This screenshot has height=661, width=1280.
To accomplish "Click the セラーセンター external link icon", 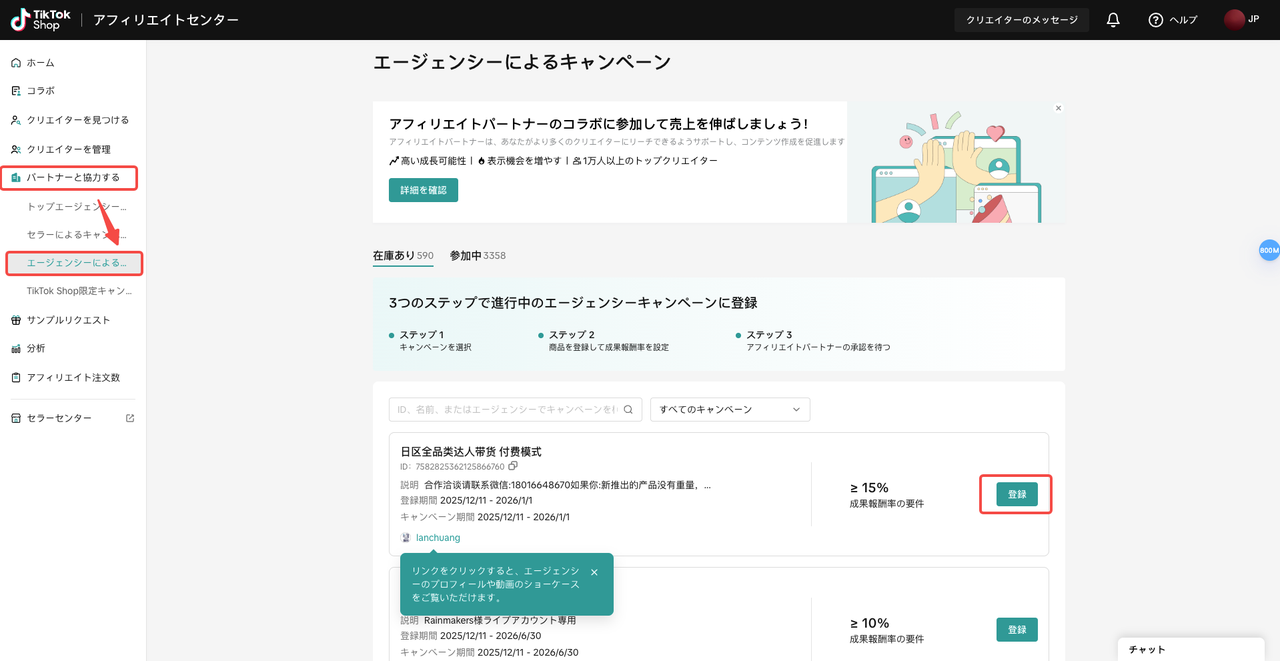I will pyautogui.click(x=130, y=418).
